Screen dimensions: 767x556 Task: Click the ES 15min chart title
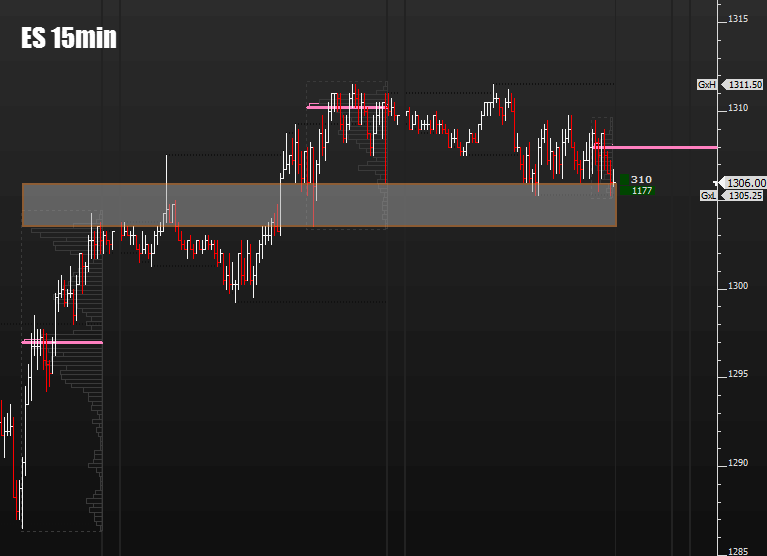click(x=69, y=38)
